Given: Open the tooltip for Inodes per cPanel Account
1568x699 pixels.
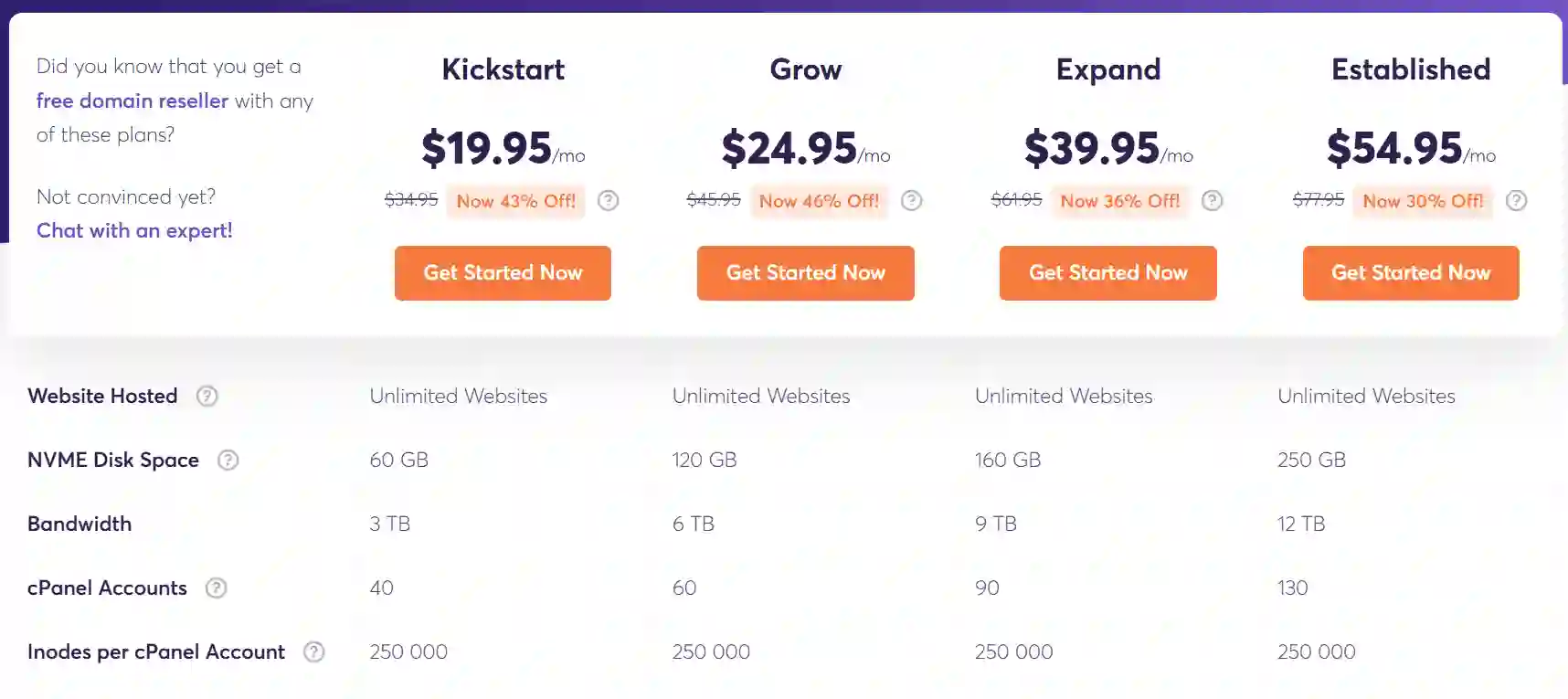Looking at the screenshot, I should click(313, 651).
